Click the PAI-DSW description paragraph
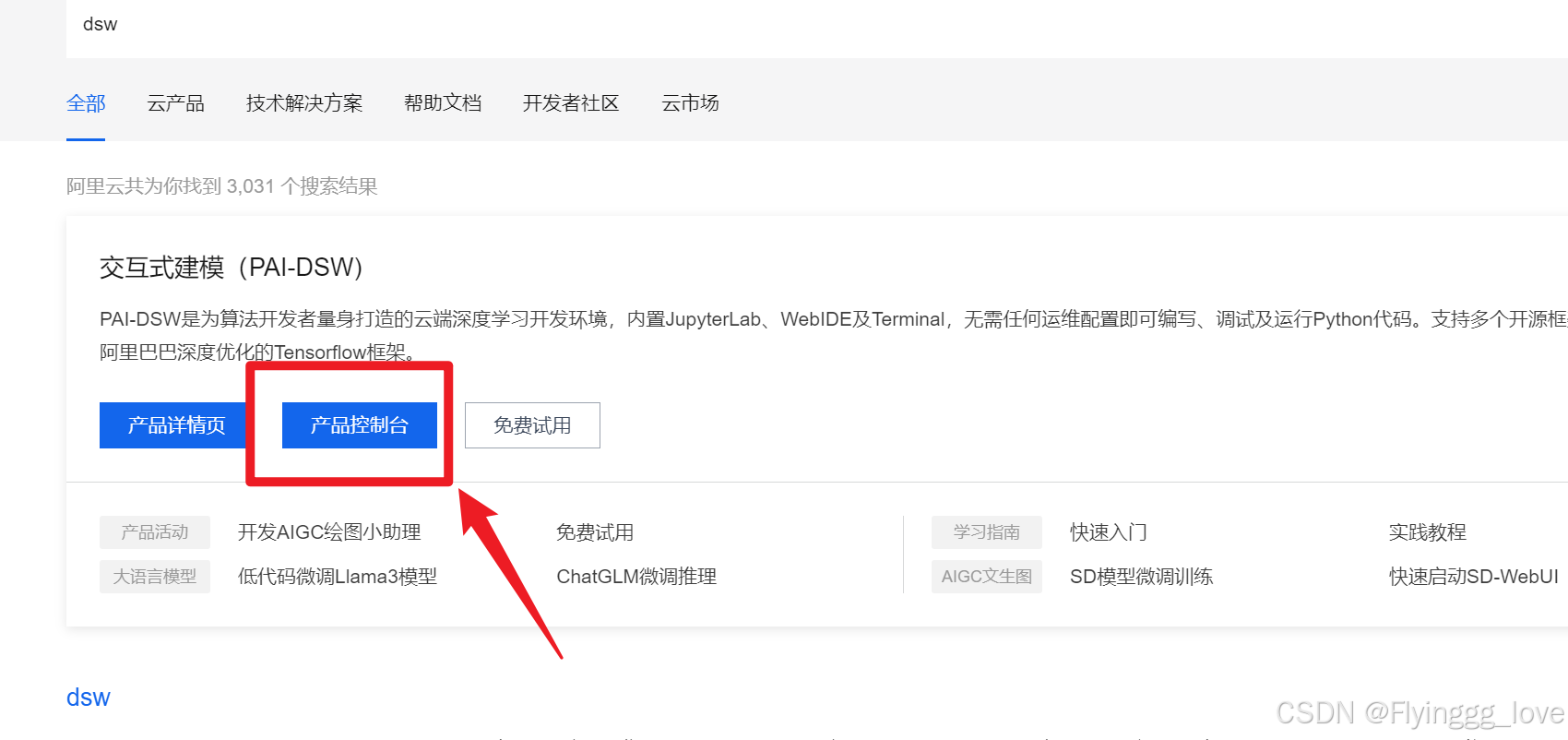Screen dimensions: 1568x740 tap(834, 336)
